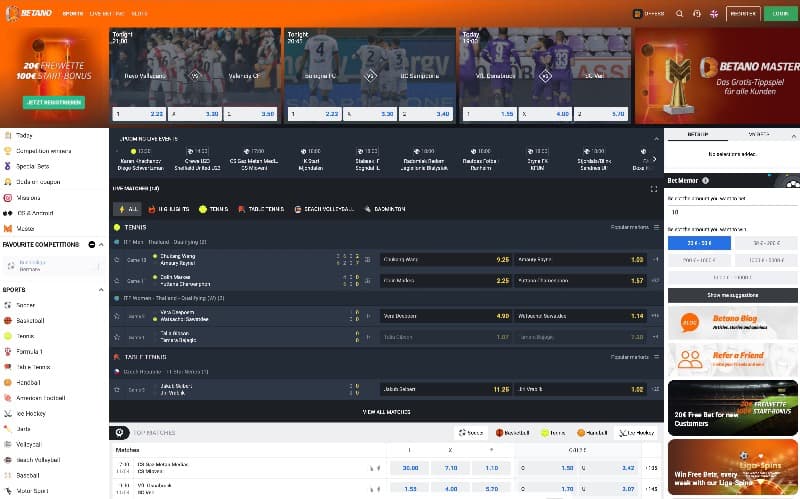Open the Liga-Spins promo banner

tap(733, 467)
